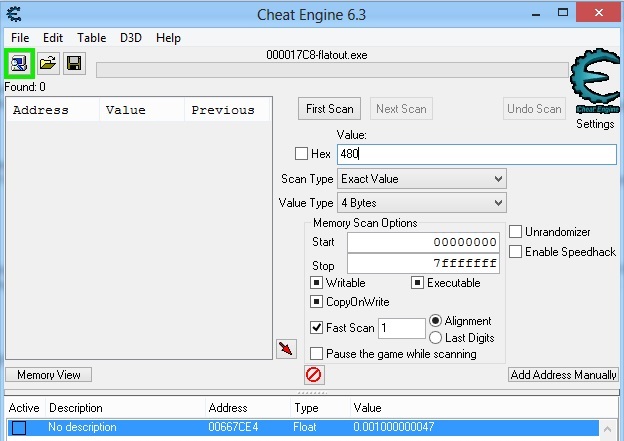Click the 'Found: 0' label

point(25,87)
